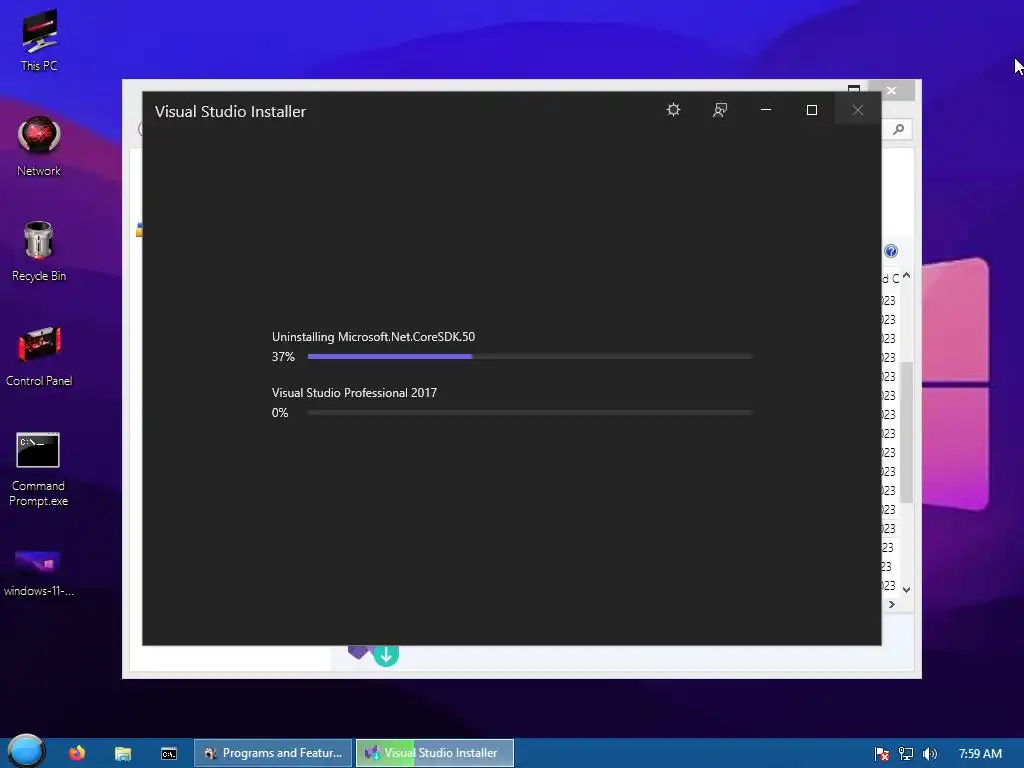The height and width of the screenshot is (768, 1024).
Task: Click Visual Studio Installer taskbar button
Action: coord(435,753)
